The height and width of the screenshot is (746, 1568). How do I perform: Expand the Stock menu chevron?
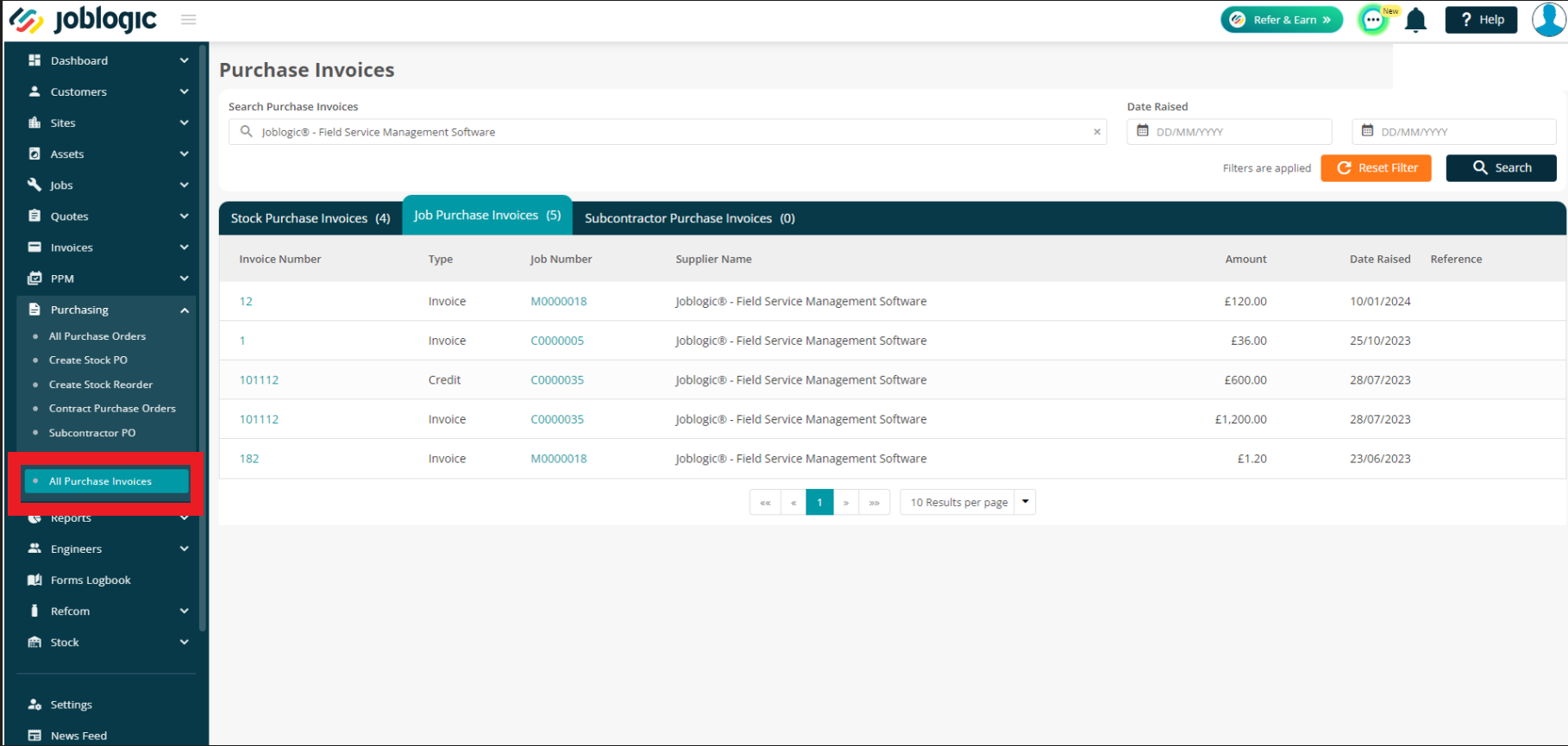click(184, 642)
